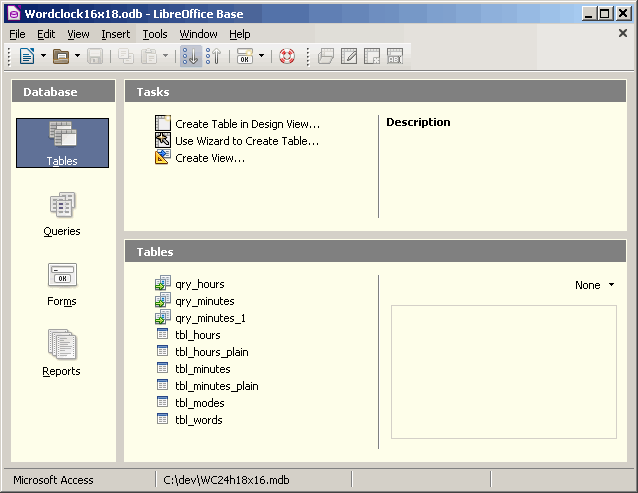Screen dimensions: 638x493
Task: Click the Form toolbar icon
Action: [245, 56]
